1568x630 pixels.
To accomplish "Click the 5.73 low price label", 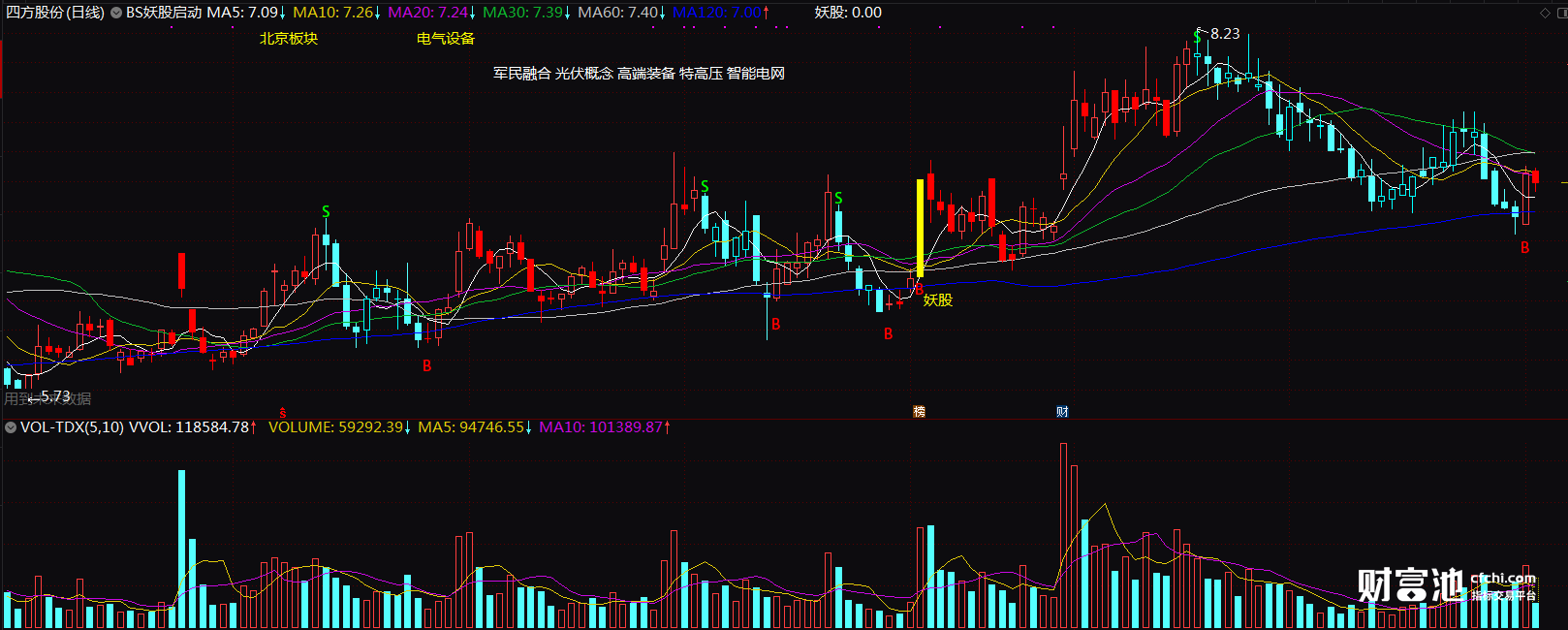I will point(55,396).
